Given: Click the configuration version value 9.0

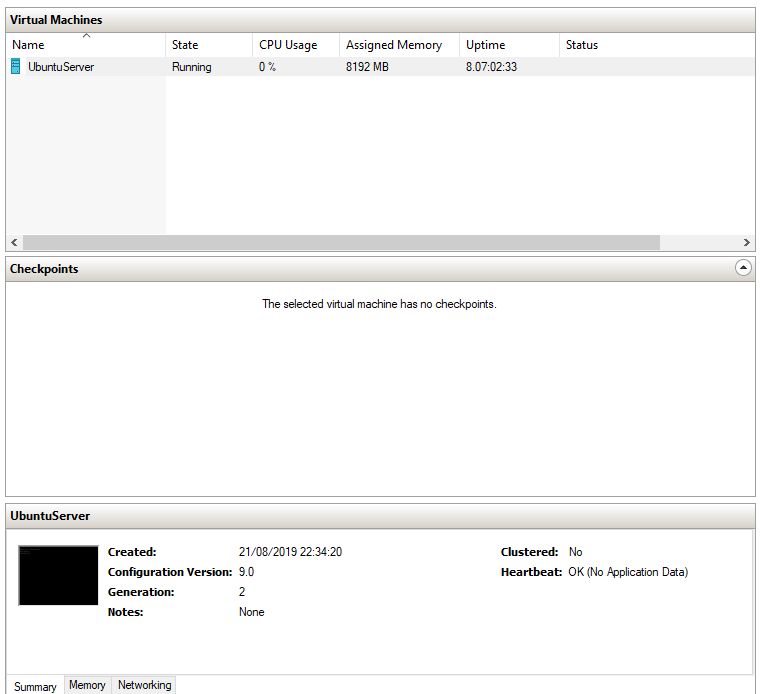Looking at the screenshot, I should (246, 572).
